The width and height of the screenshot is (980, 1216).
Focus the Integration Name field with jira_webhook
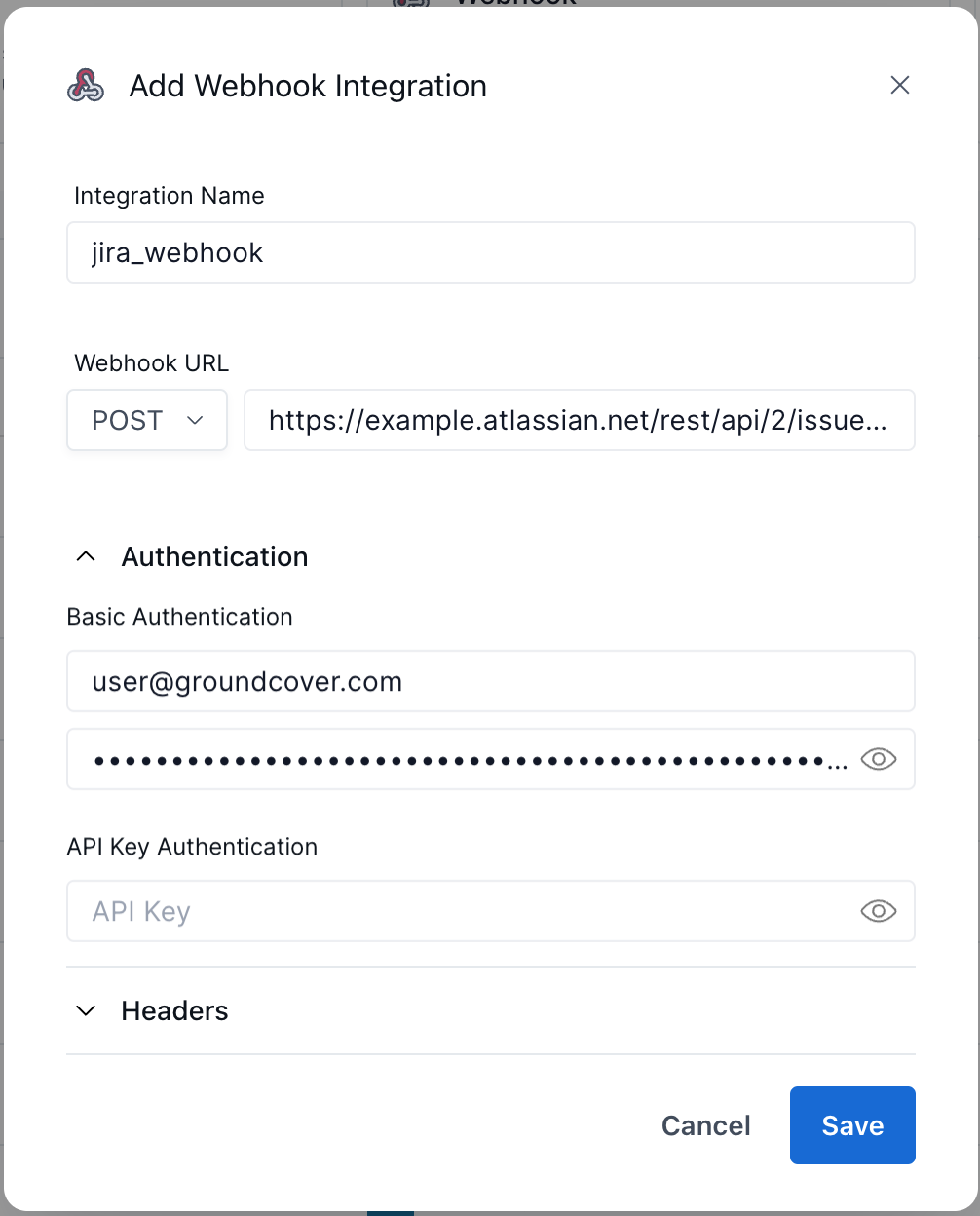click(490, 253)
